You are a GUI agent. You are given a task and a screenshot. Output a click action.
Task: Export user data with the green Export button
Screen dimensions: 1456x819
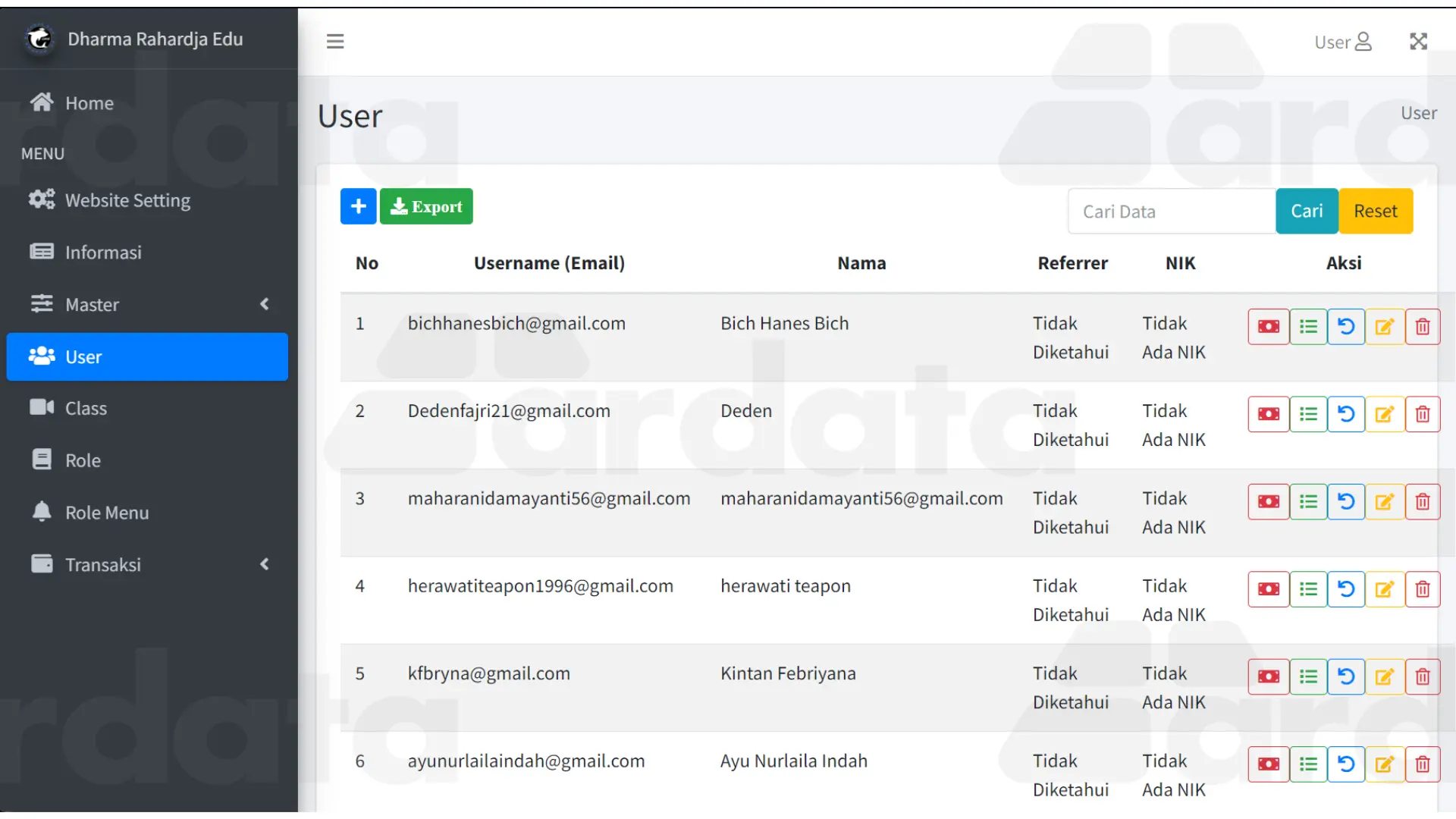click(x=426, y=206)
